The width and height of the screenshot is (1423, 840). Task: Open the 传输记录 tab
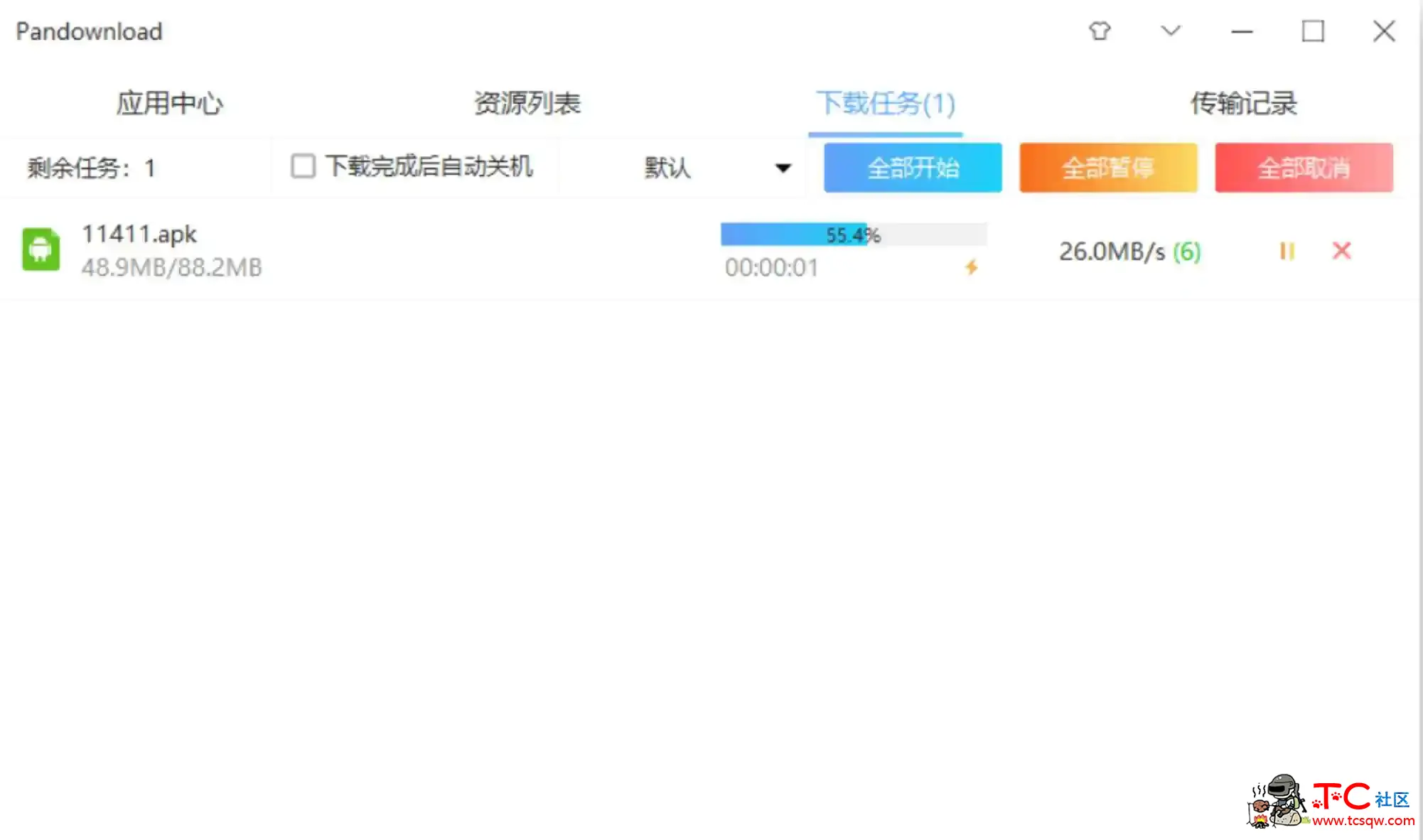(x=1243, y=104)
